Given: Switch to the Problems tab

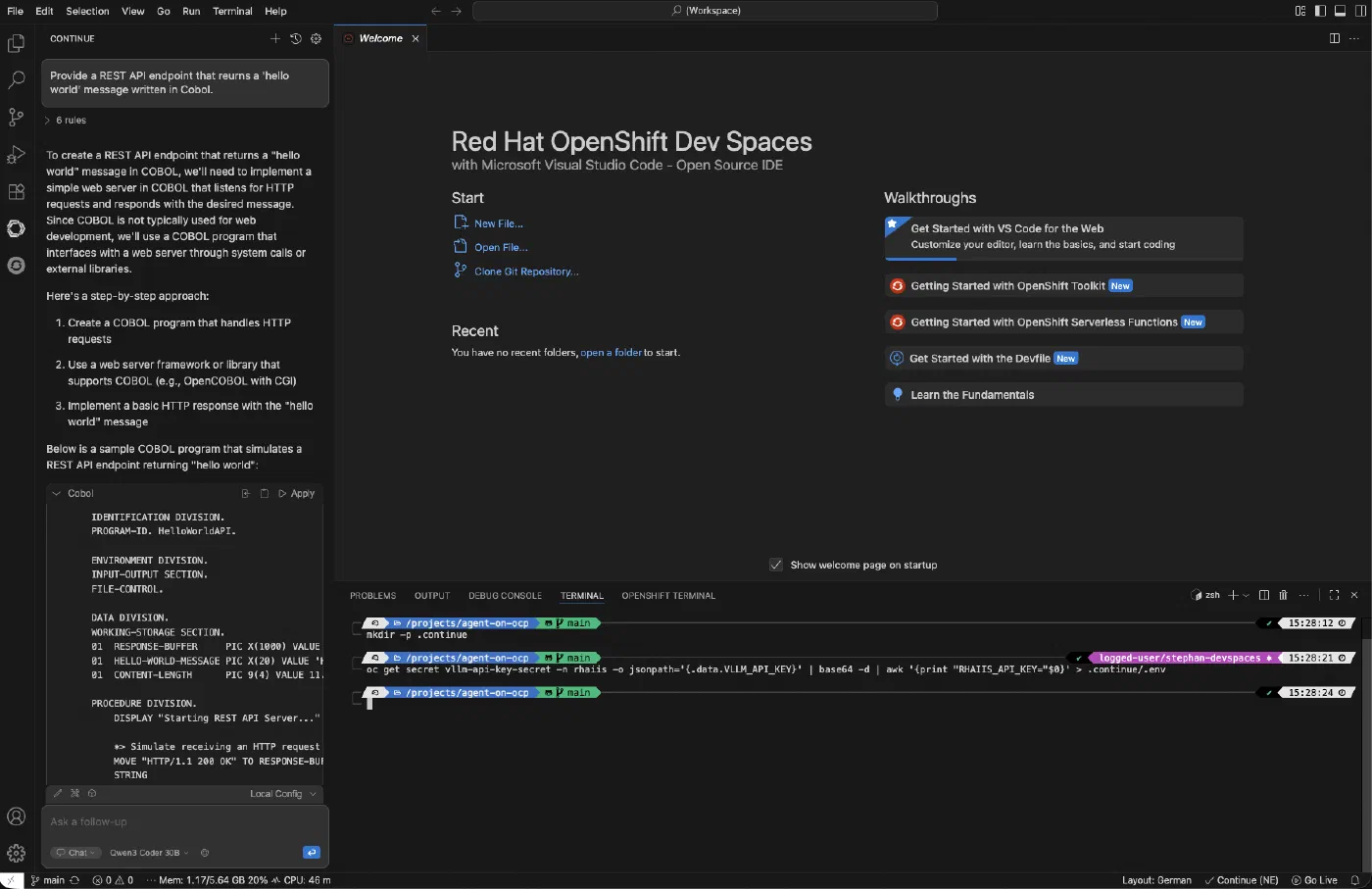Looking at the screenshot, I should pyautogui.click(x=372, y=596).
